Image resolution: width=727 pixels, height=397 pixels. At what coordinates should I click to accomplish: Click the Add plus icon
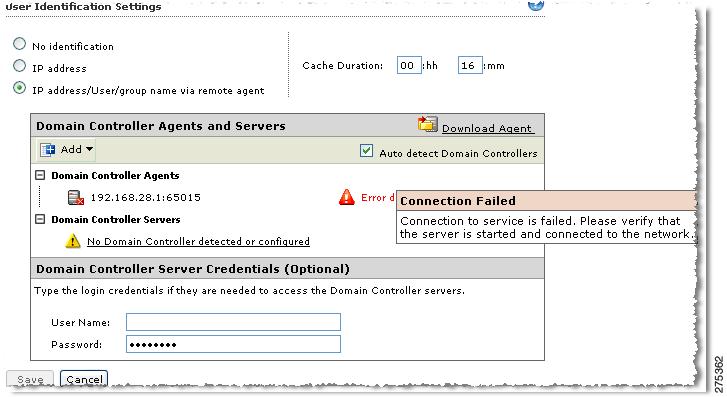point(48,150)
